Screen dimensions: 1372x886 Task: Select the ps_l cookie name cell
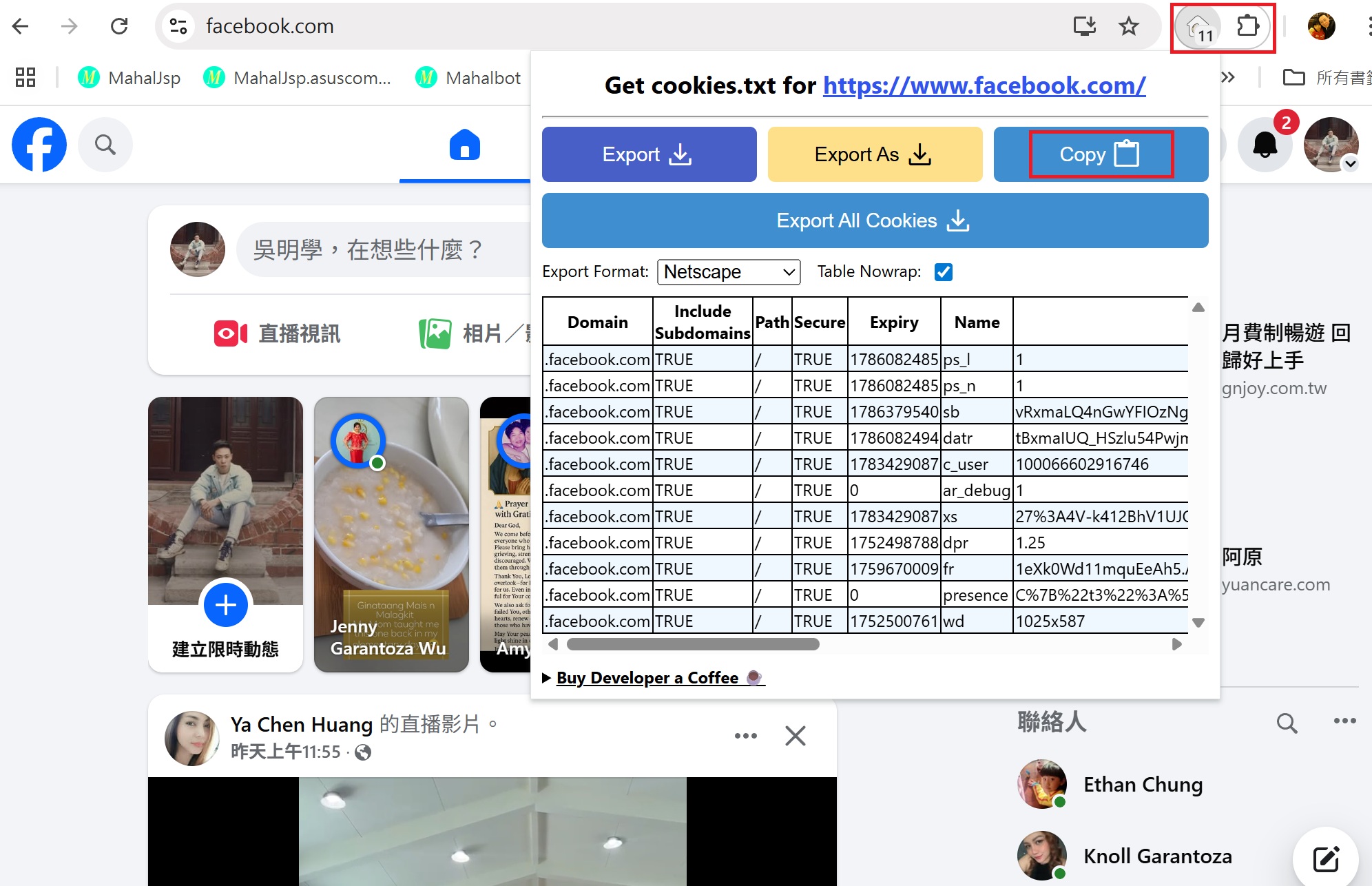click(977, 360)
